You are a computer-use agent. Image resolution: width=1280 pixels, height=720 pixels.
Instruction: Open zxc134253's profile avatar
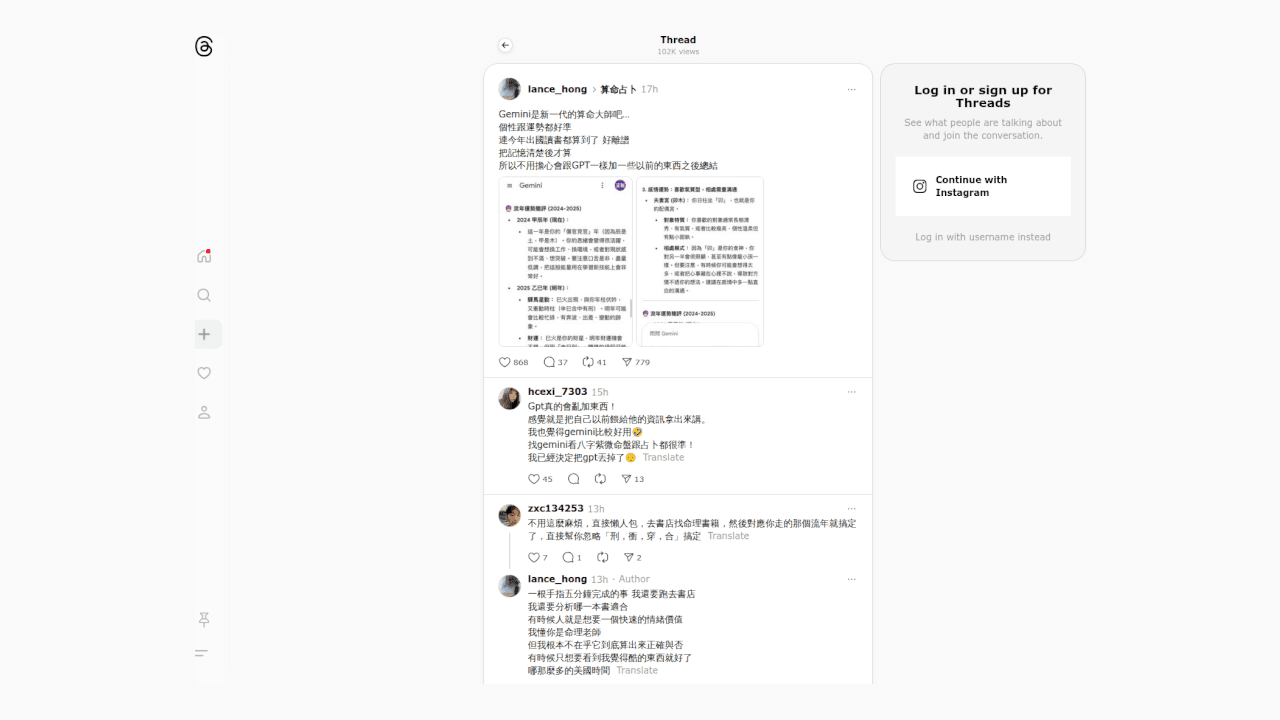[510, 515]
